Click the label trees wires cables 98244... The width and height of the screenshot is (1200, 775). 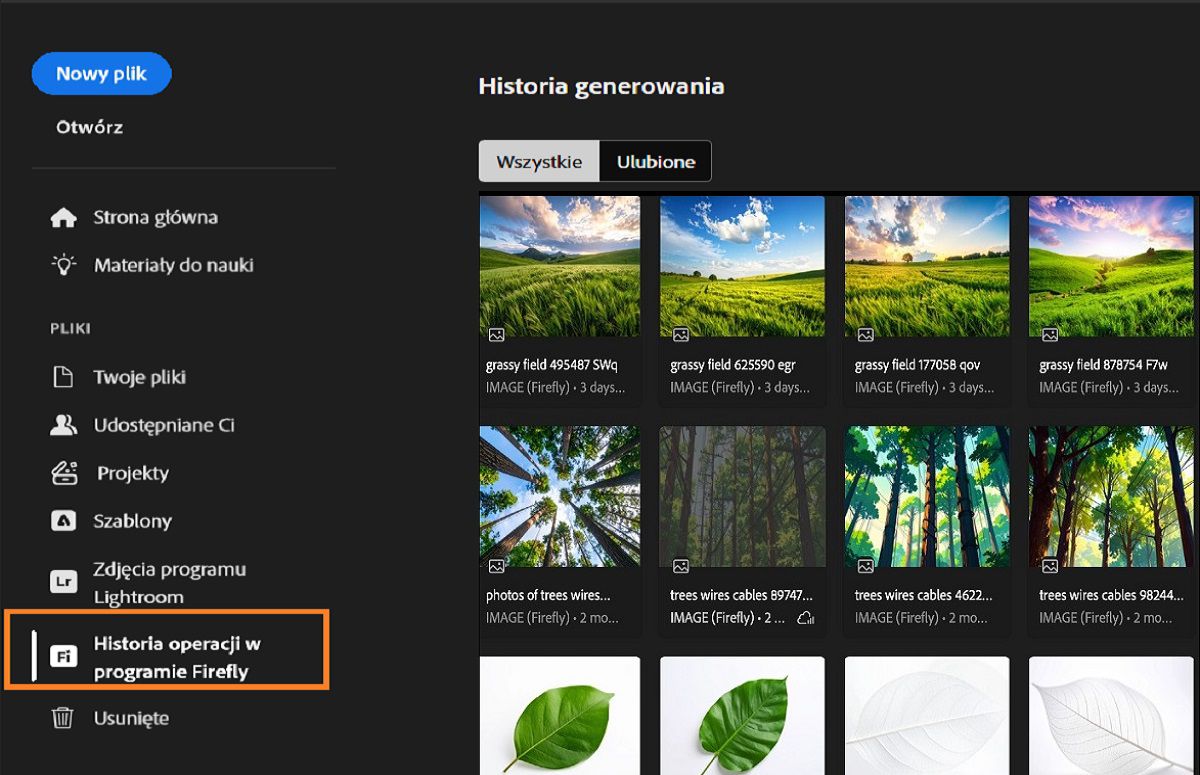pyautogui.click(x=1110, y=595)
